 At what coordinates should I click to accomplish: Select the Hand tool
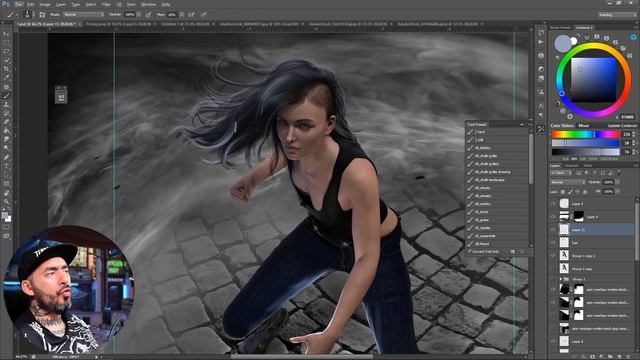click(x=6, y=193)
